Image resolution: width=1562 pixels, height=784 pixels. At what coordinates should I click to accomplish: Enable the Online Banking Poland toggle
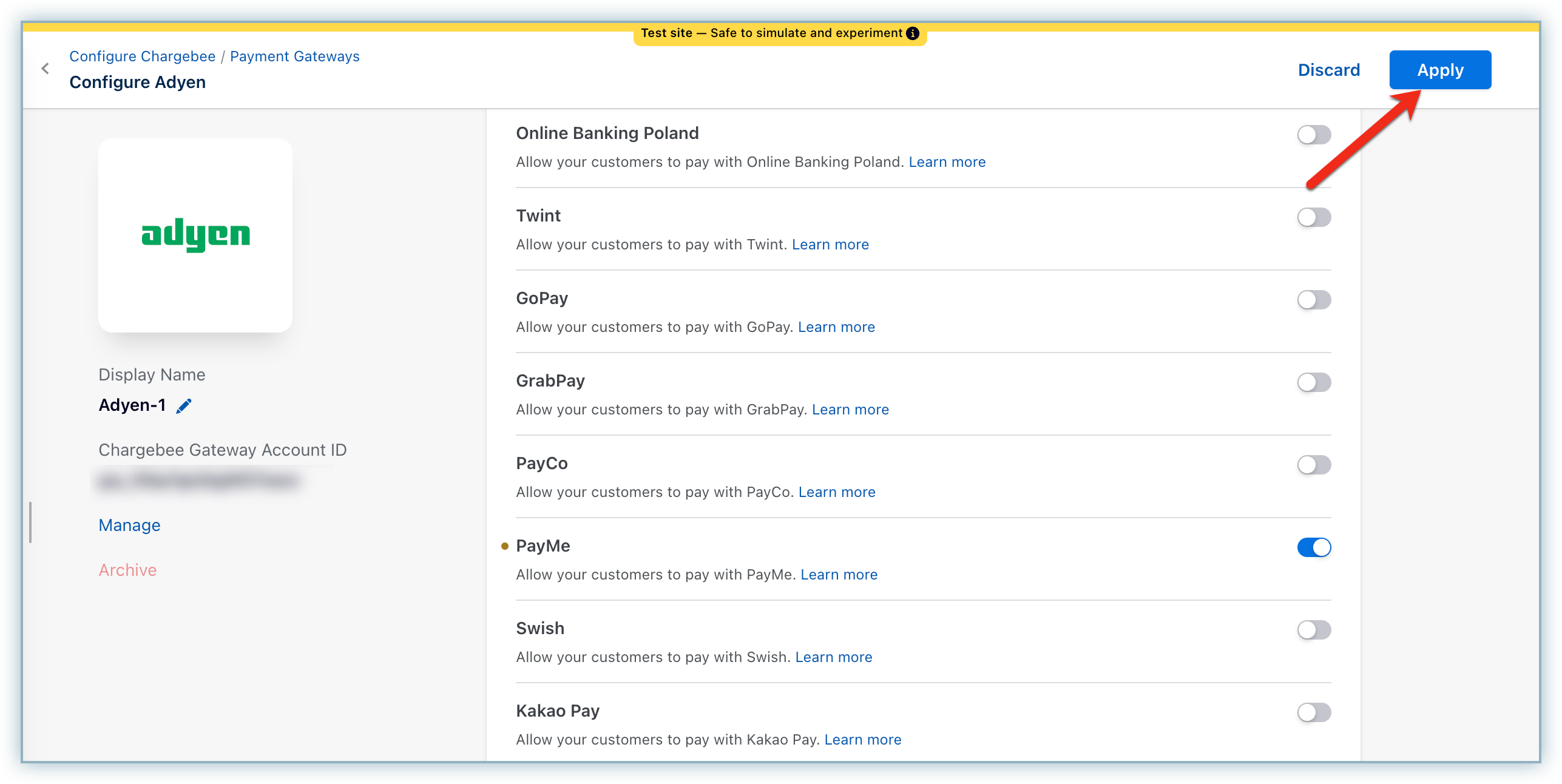coord(1314,135)
